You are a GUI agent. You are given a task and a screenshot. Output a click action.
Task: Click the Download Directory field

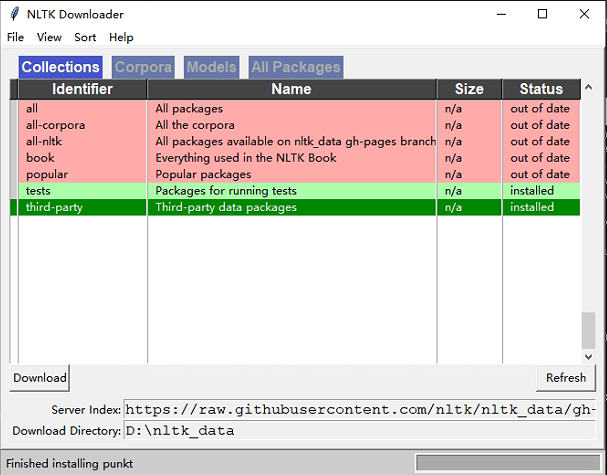360,430
